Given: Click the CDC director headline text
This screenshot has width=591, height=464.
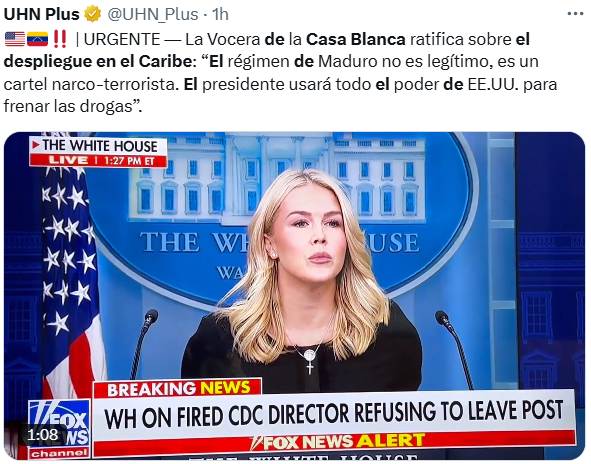Looking at the screenshot, I should [333, 415].
